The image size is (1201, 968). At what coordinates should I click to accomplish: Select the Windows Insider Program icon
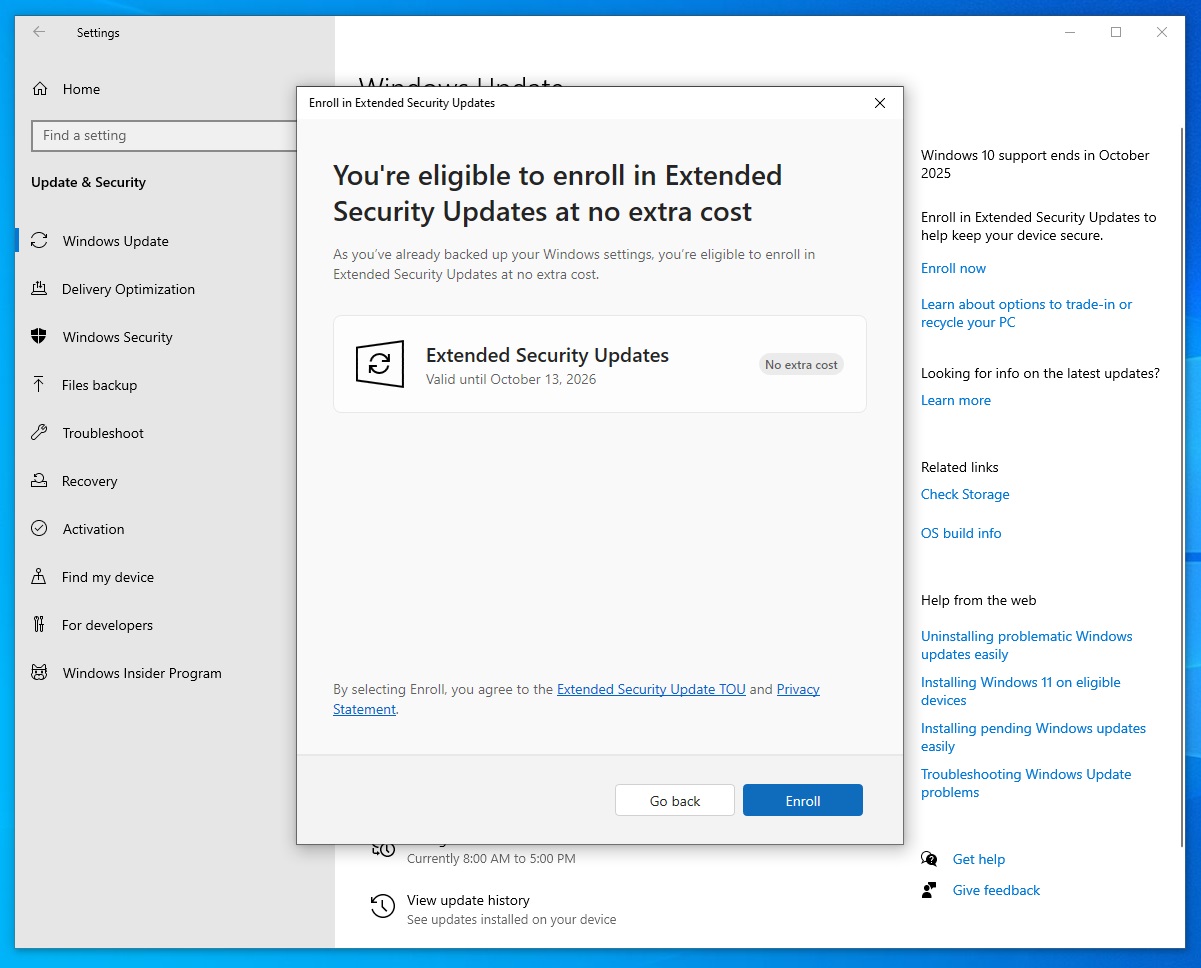39,673
